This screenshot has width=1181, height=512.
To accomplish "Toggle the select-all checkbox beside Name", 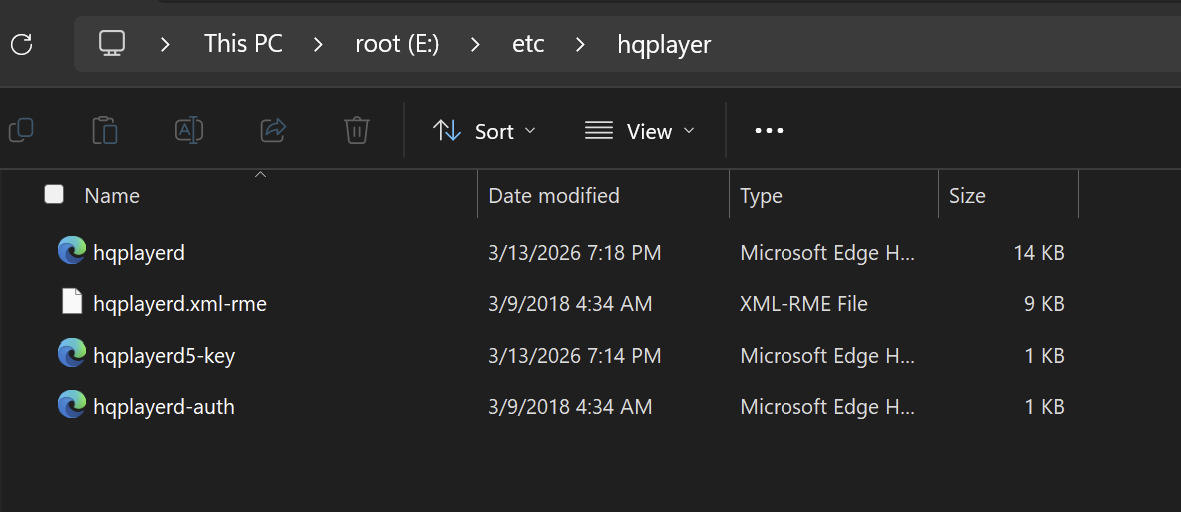I will coord(54,194).
